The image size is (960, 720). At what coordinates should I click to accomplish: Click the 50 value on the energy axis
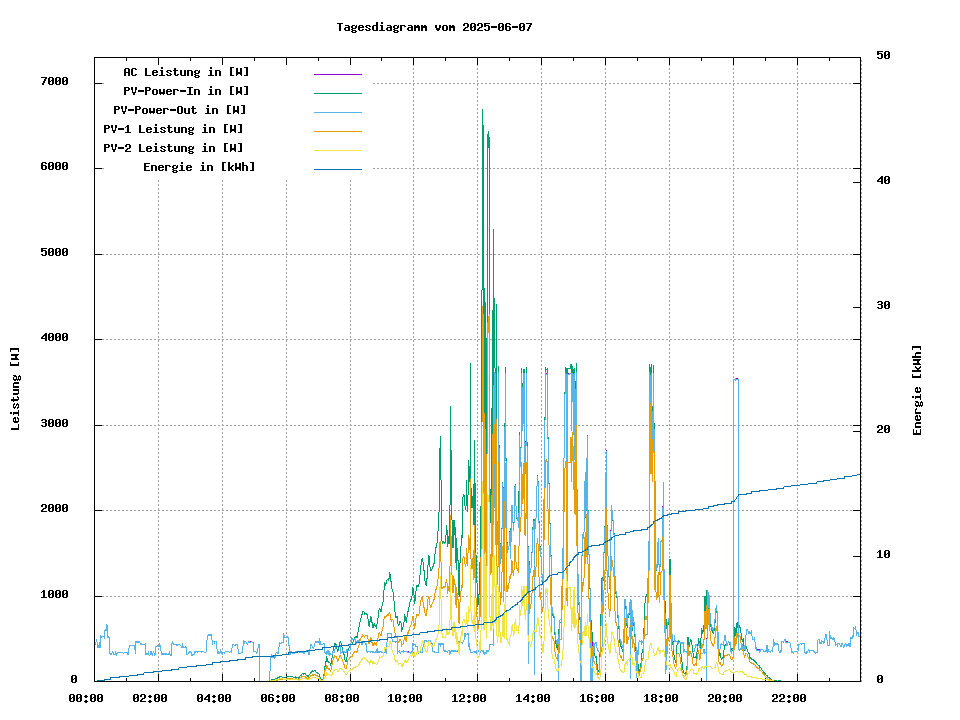point(883,56)
